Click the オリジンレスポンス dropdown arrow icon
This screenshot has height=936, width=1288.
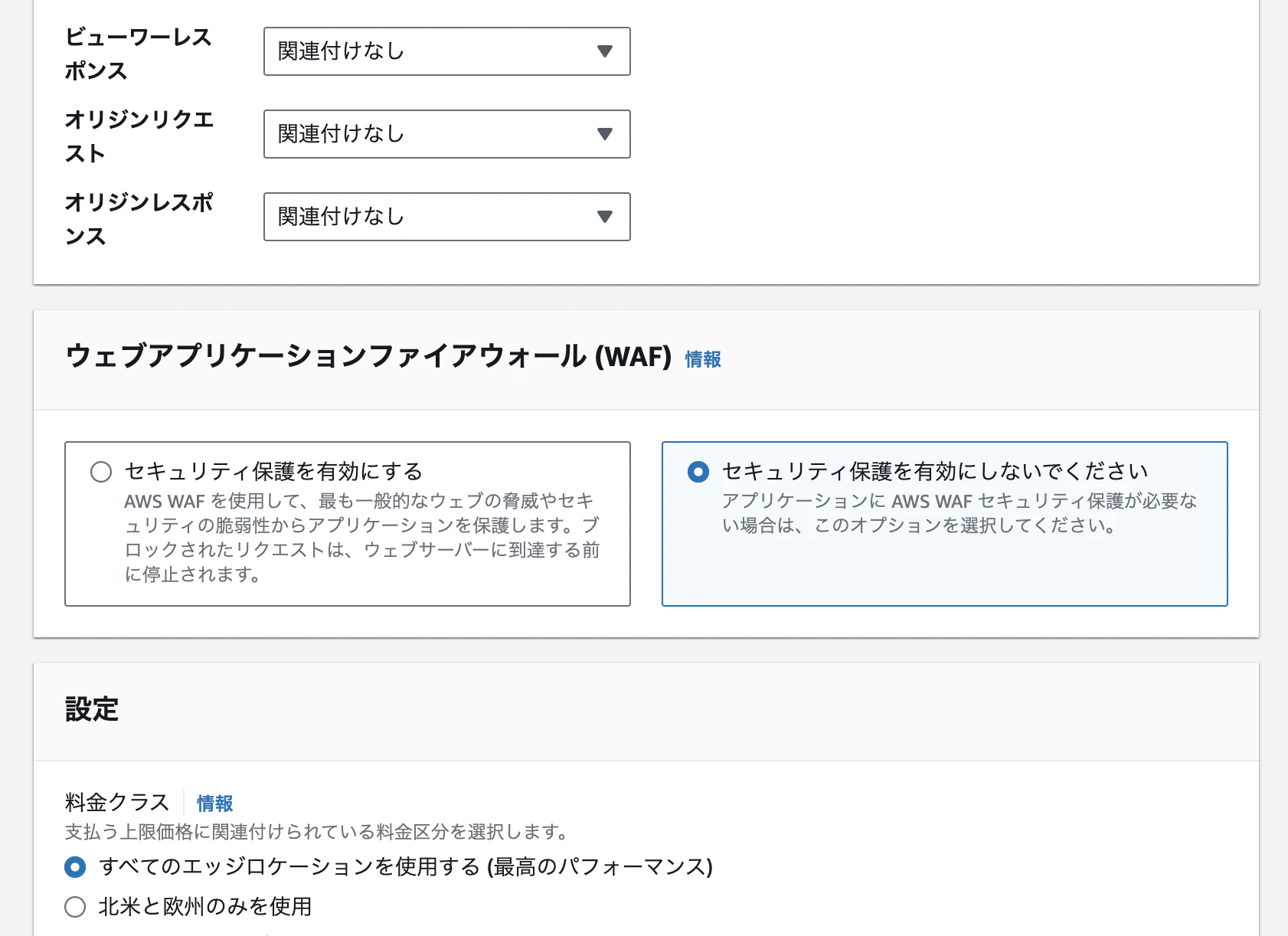604,217
